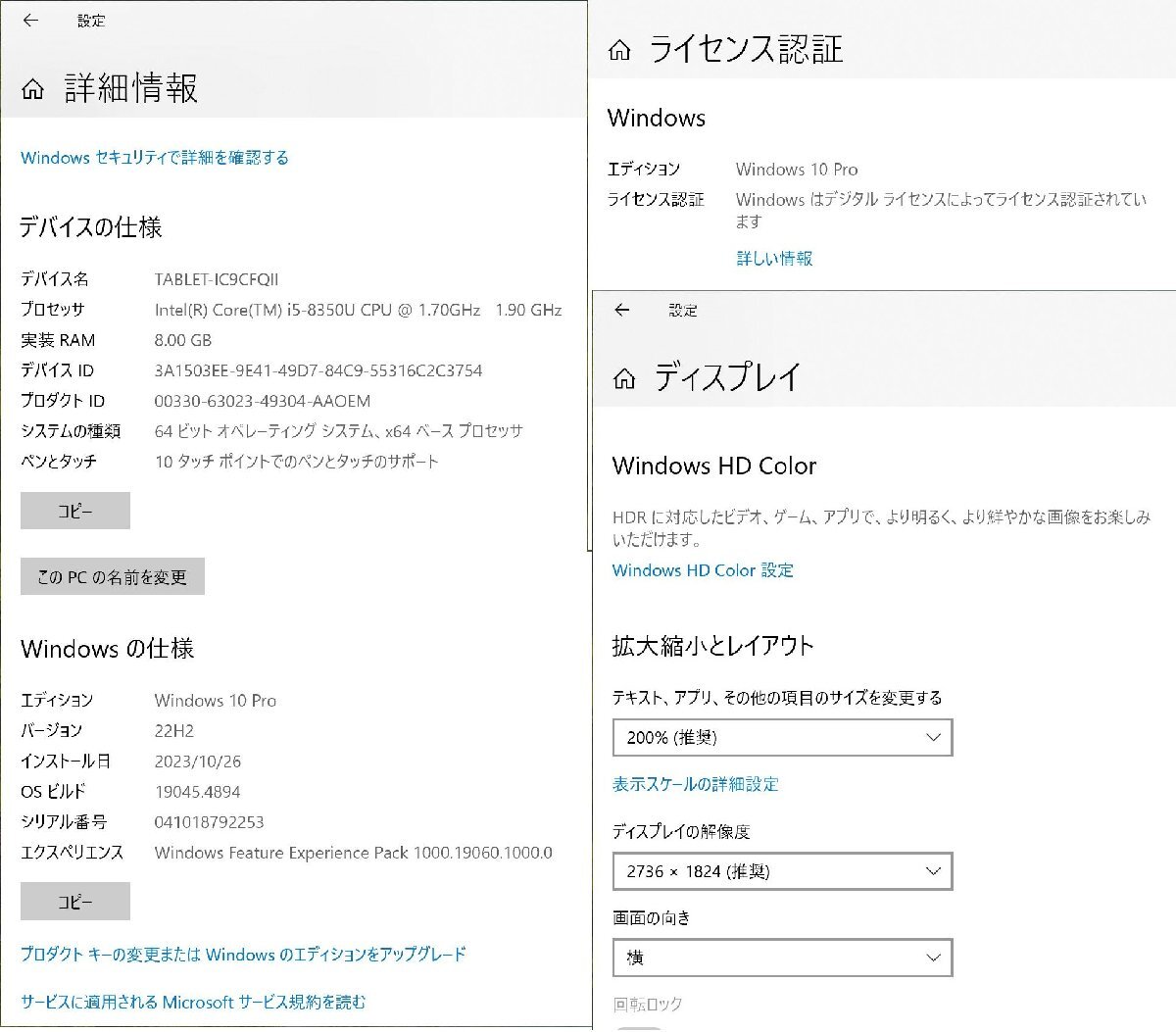
Task: Click back arrow in 詳細情報 settings window
Action: [31, 20]
